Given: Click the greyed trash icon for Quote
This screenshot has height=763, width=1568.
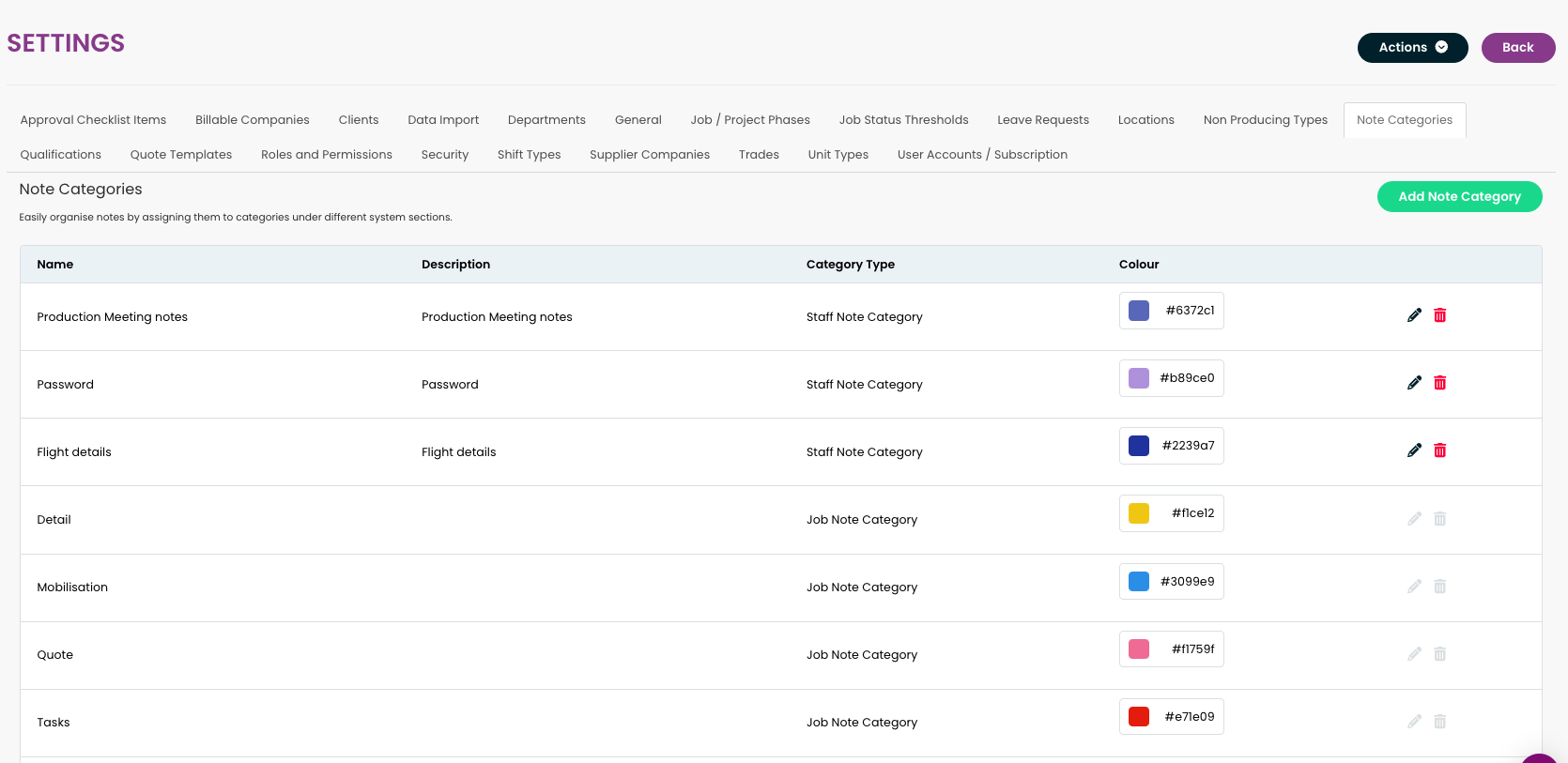Looking at the screenshot, I should (x=1439, y=653).
